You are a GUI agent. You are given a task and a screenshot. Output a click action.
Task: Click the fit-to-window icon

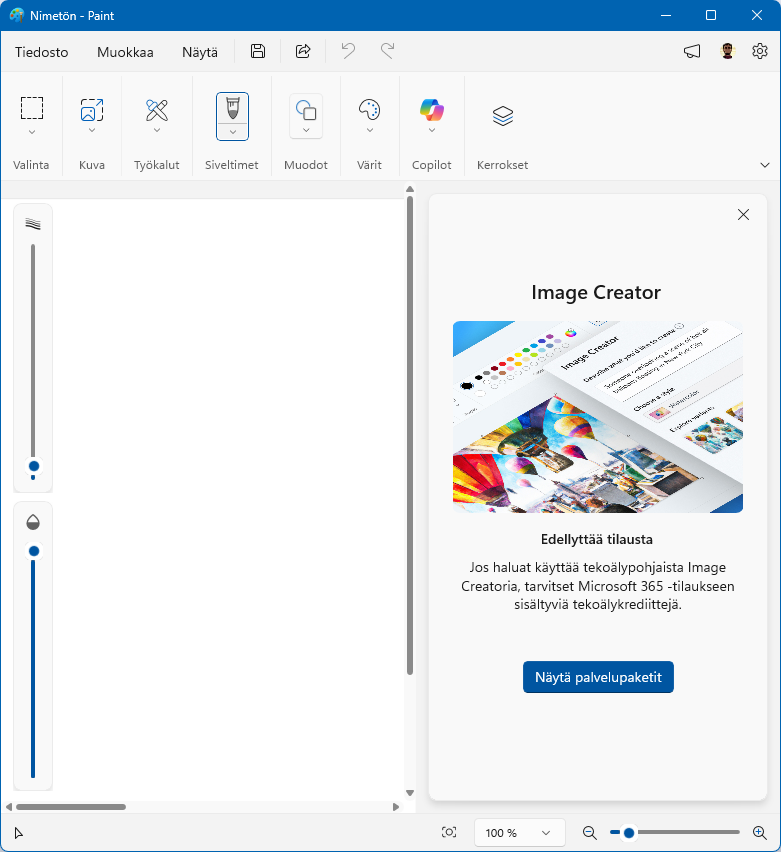[x=449, y=832]
